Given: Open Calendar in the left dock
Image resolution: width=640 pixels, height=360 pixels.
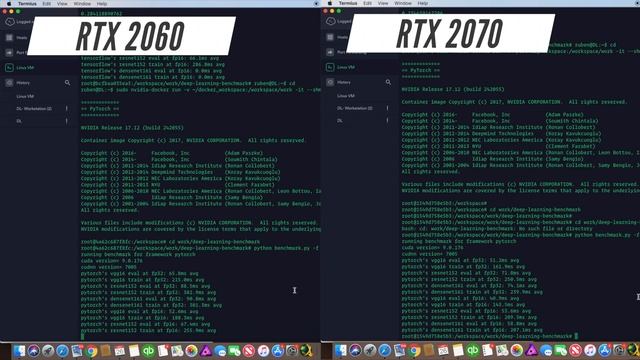Looking at the screenshot, I should (x=120, y=351).
